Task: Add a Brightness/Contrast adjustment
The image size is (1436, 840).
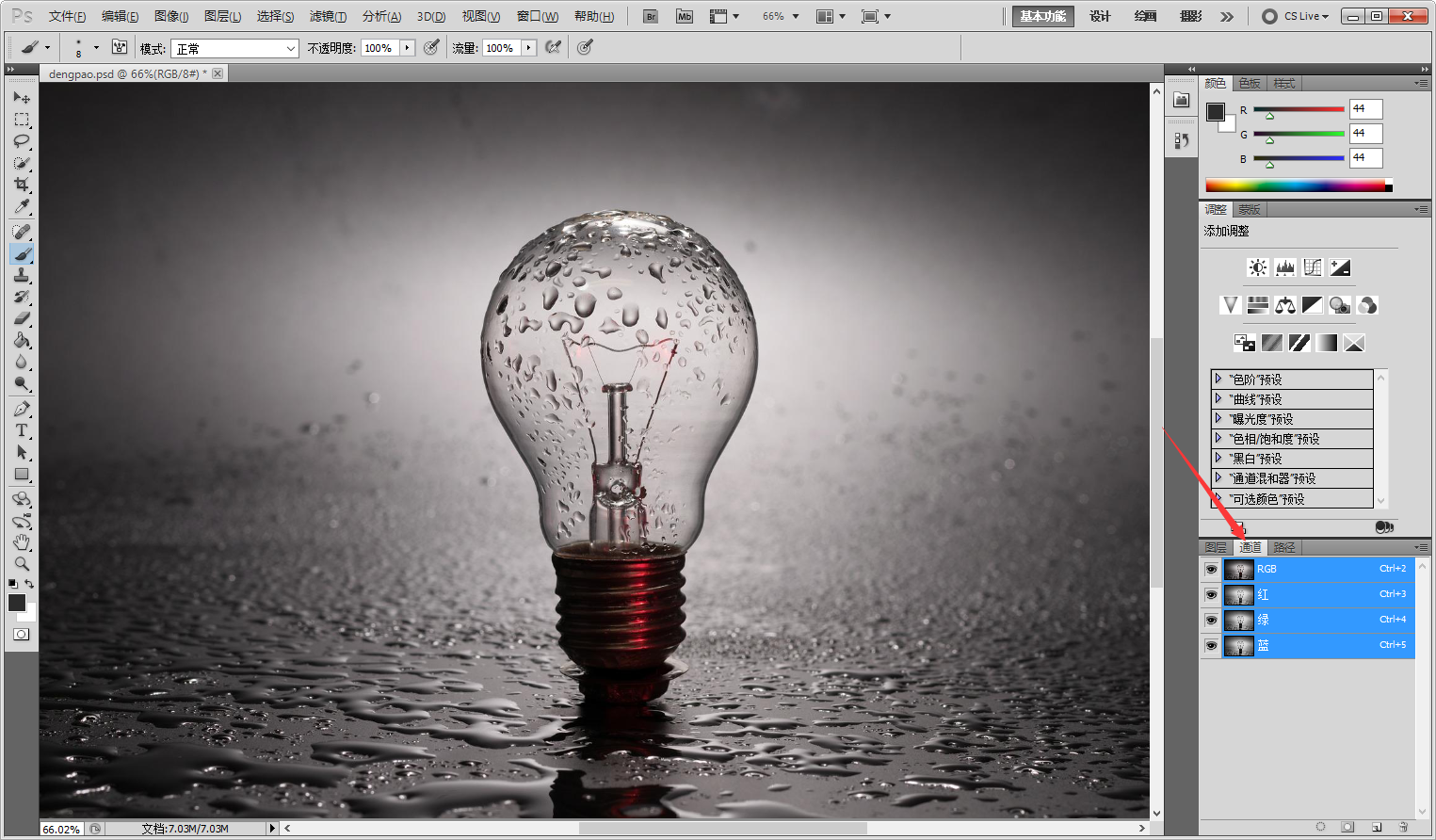Action: click(x=1257, y=267)
